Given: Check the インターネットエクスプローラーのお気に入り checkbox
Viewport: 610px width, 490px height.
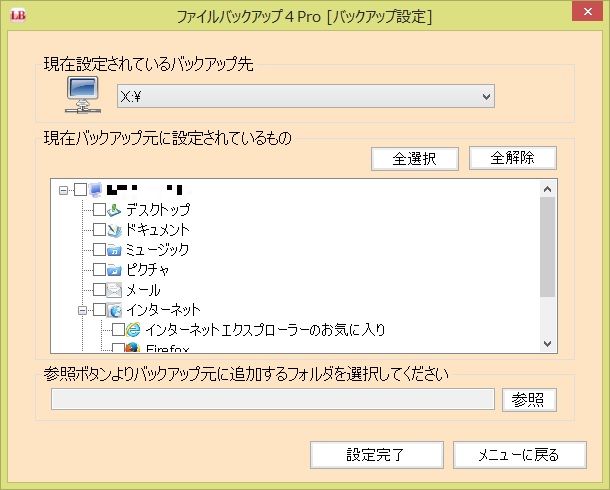Looking at the screenshot, I should (x=118, y=329).
